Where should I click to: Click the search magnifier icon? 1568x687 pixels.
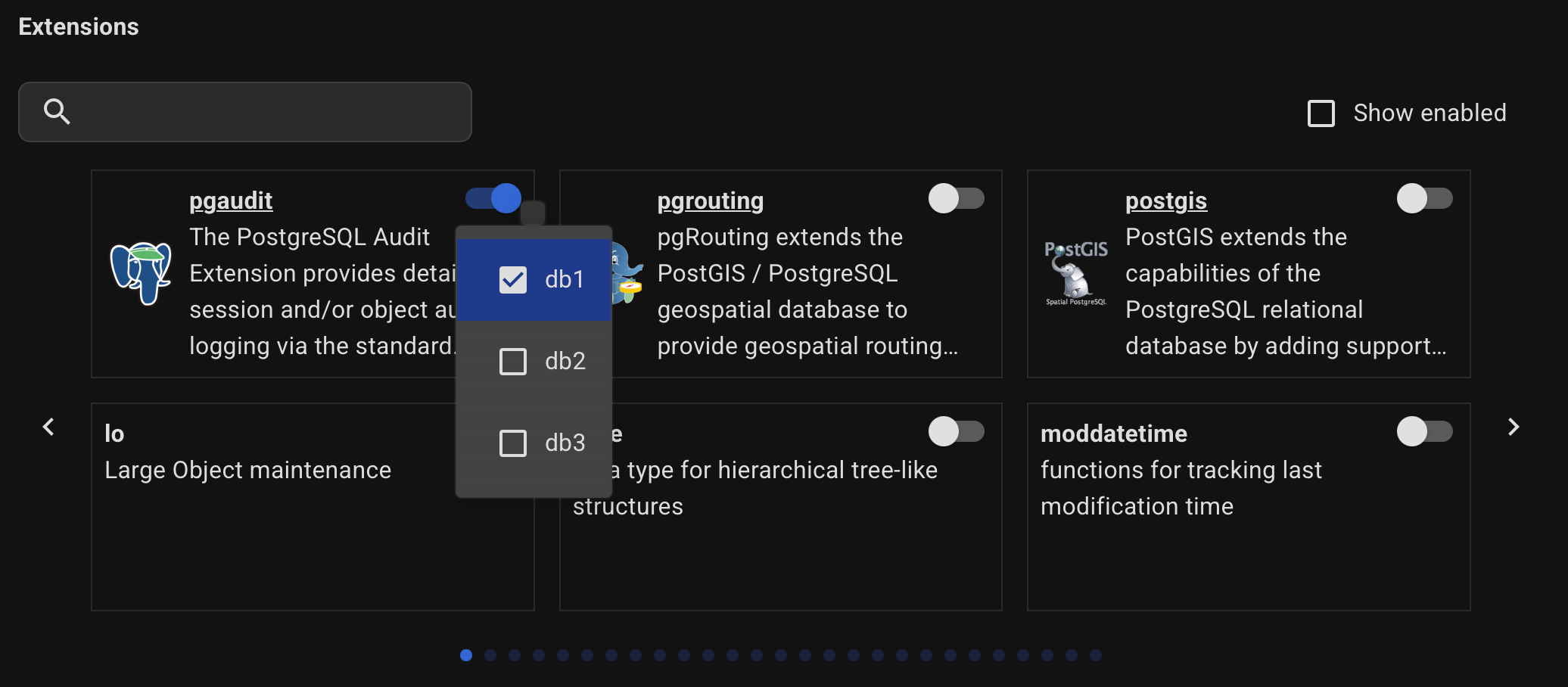[x=57, y=111]
